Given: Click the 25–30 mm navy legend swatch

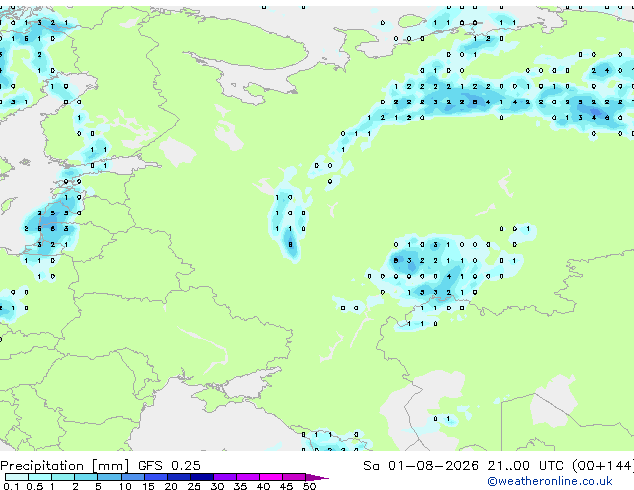Looking at the screenshot, I should pyautogui.click(x=202, y=477).
